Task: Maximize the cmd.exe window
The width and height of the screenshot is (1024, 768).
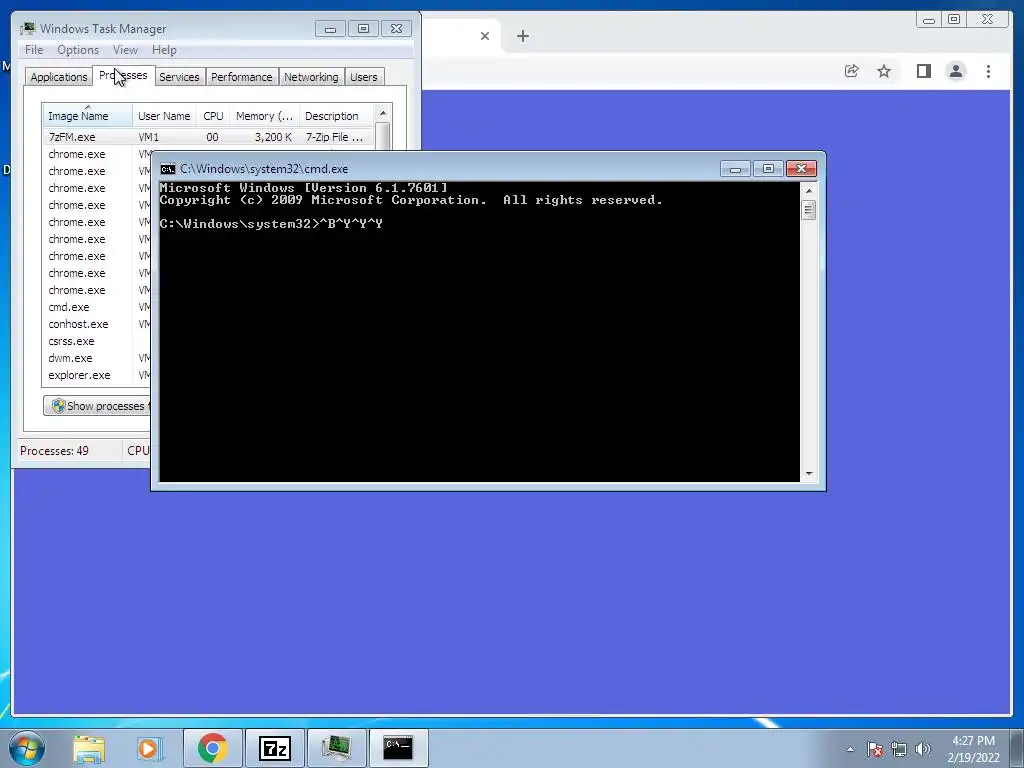Action: [768, 169]
